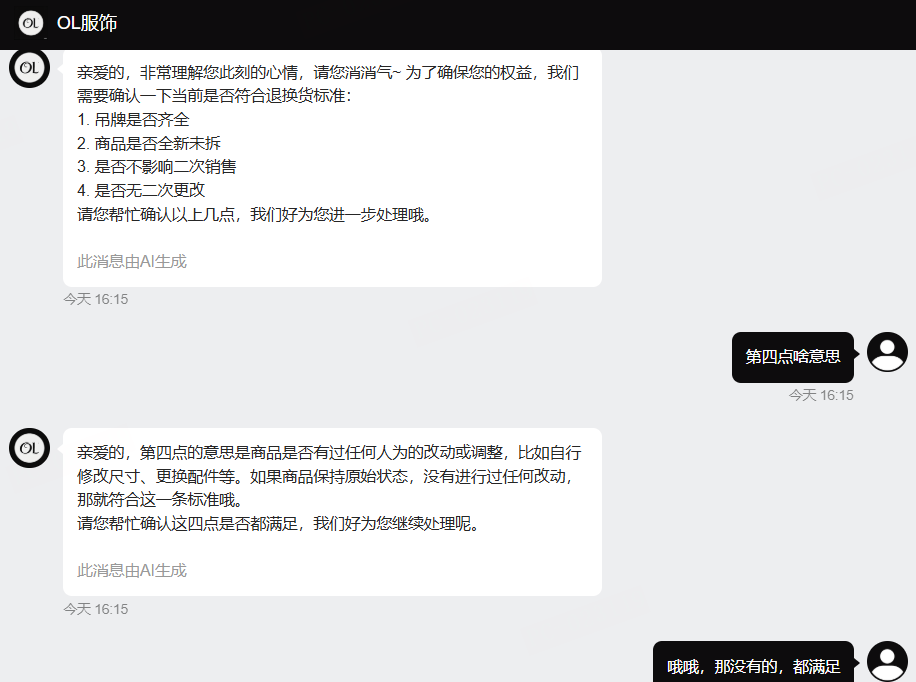Image resolution: width=916 pixels, height=682 pixels.
Task: Click the user avatar next to 第四点啥意思
Action: [x=887, y=352]
